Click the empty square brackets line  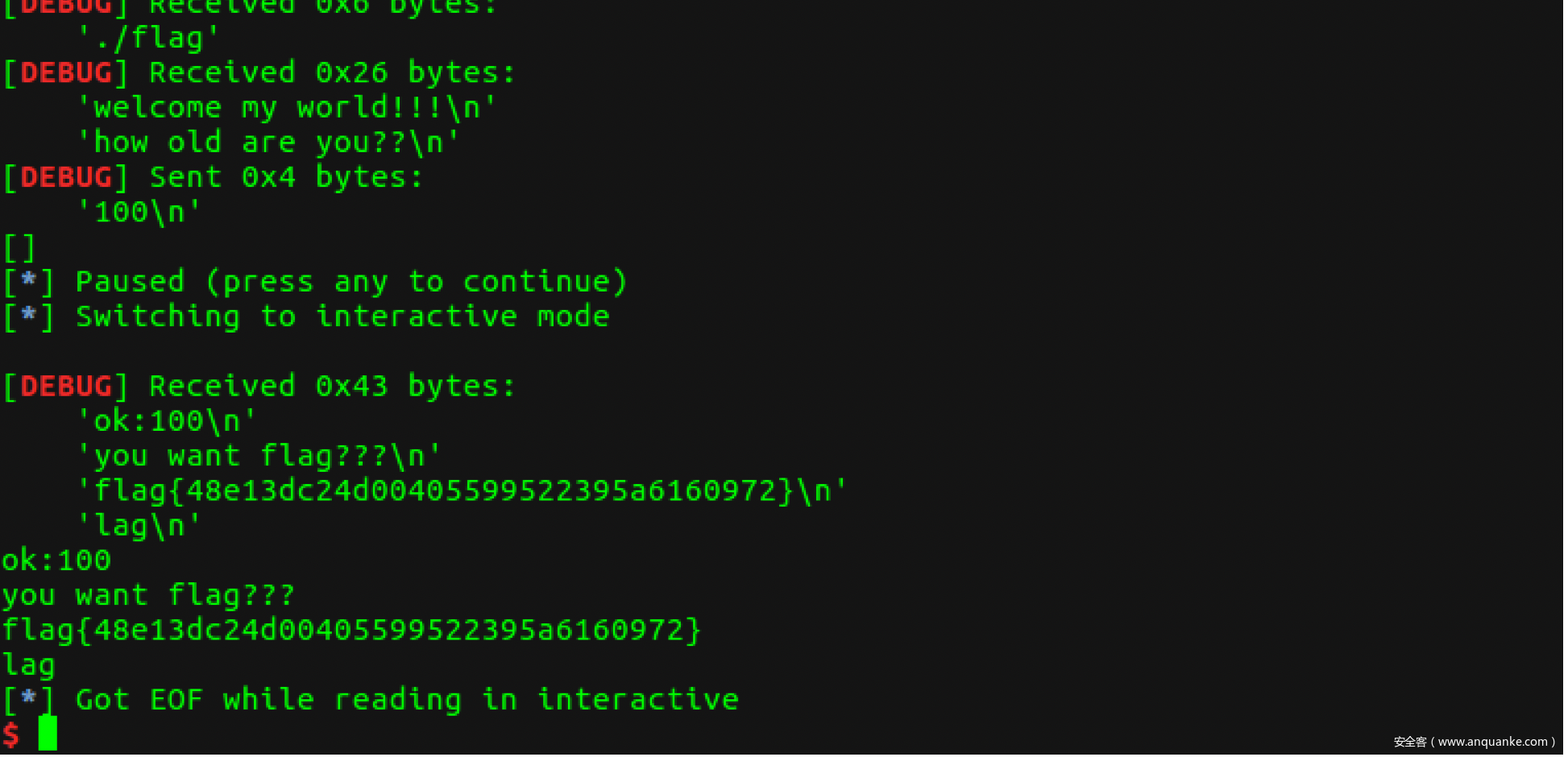coord(19,247)
